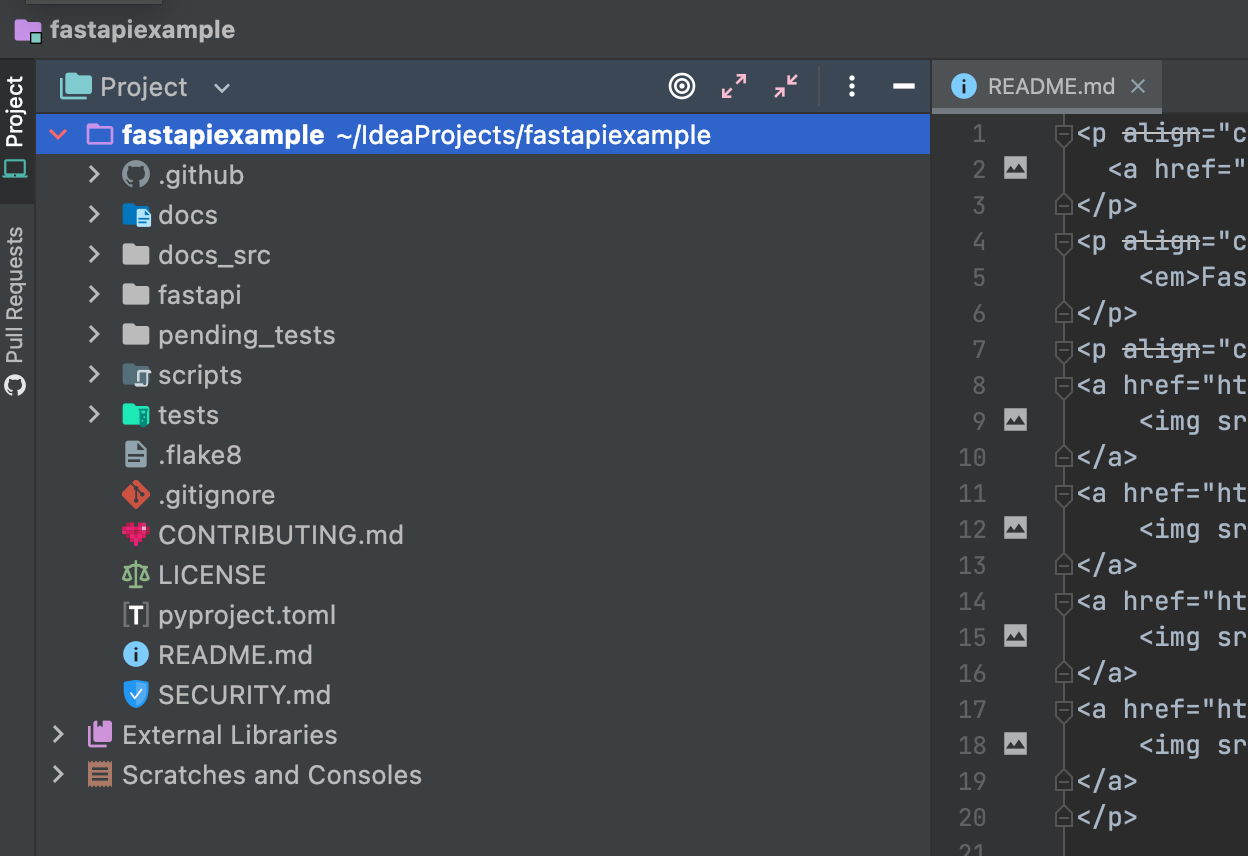Collapse the fastapiexample root folder chevron
This screenshot has height=856, width=1248.
58,135
